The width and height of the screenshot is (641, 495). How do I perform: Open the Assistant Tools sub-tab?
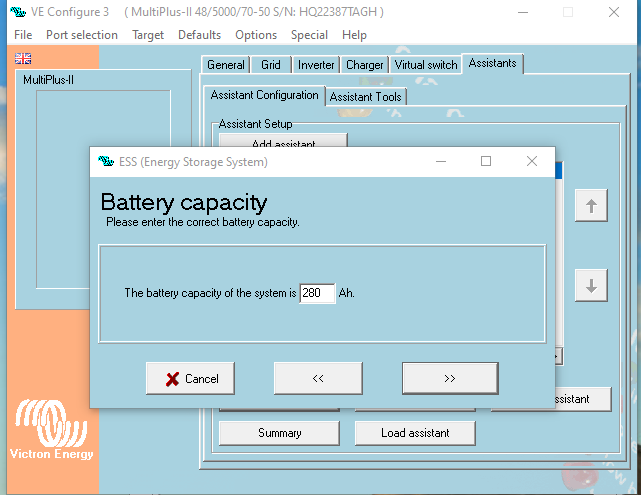coord(365,97)
